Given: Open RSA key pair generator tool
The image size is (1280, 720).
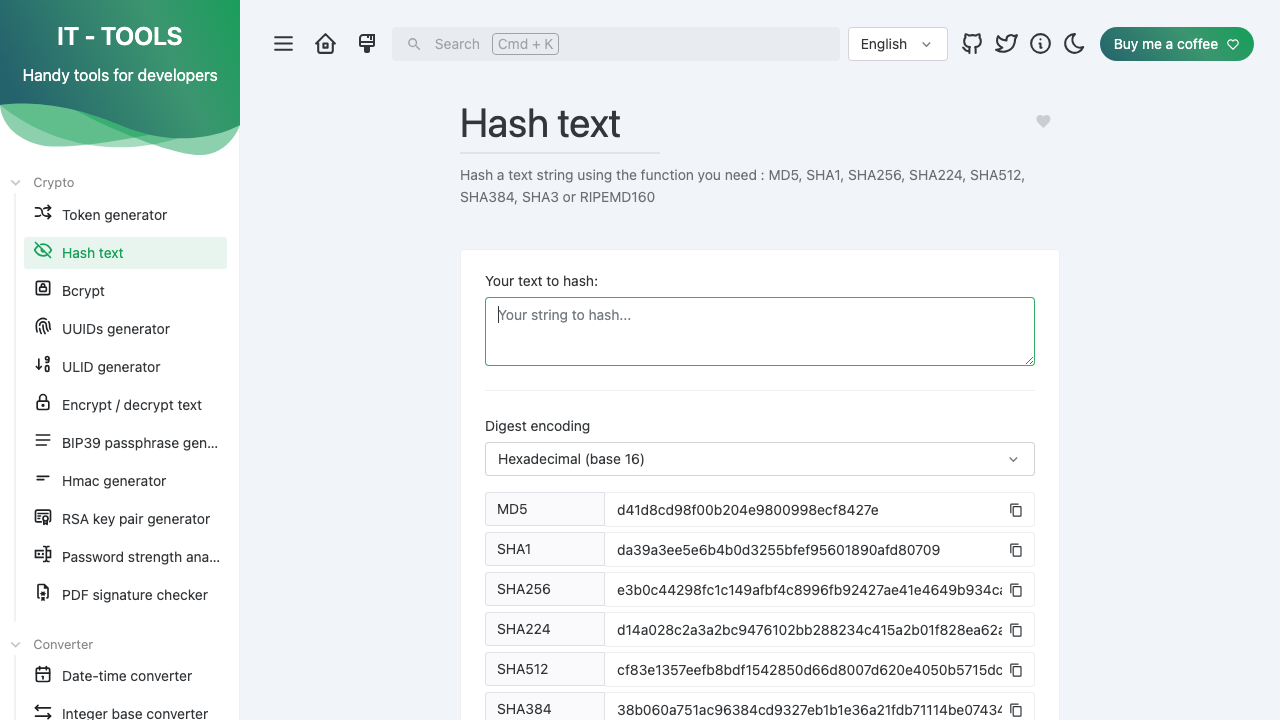Looking at the screenshot, I should point(125,519).
